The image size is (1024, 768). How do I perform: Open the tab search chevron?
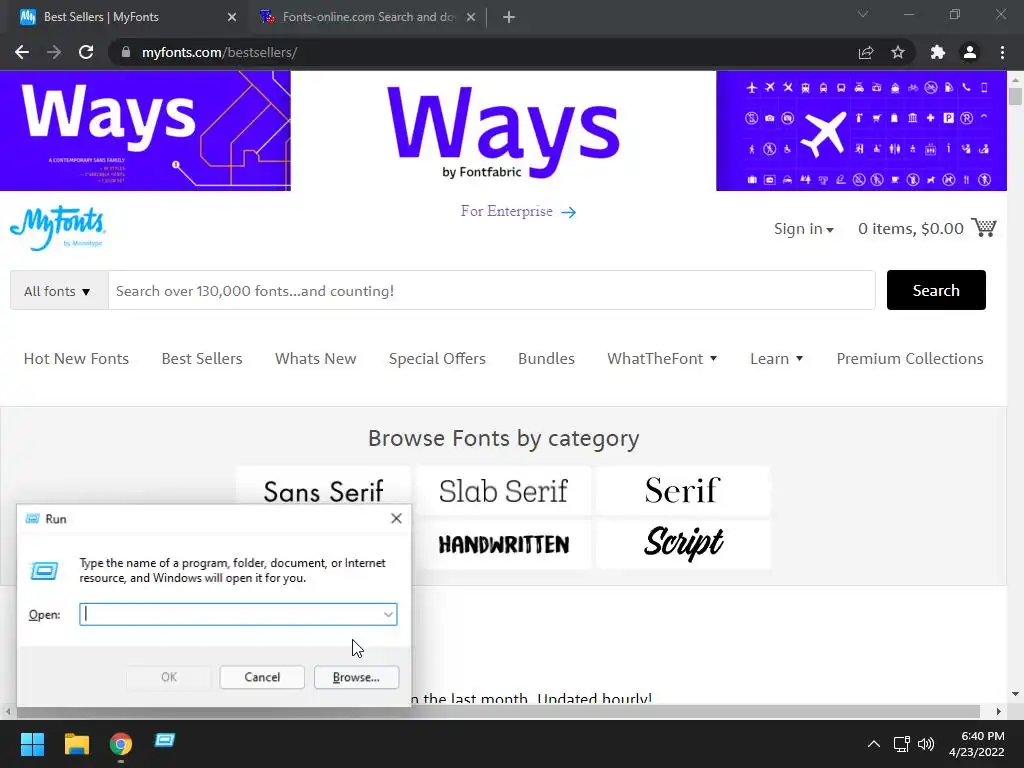pos(863,14)
